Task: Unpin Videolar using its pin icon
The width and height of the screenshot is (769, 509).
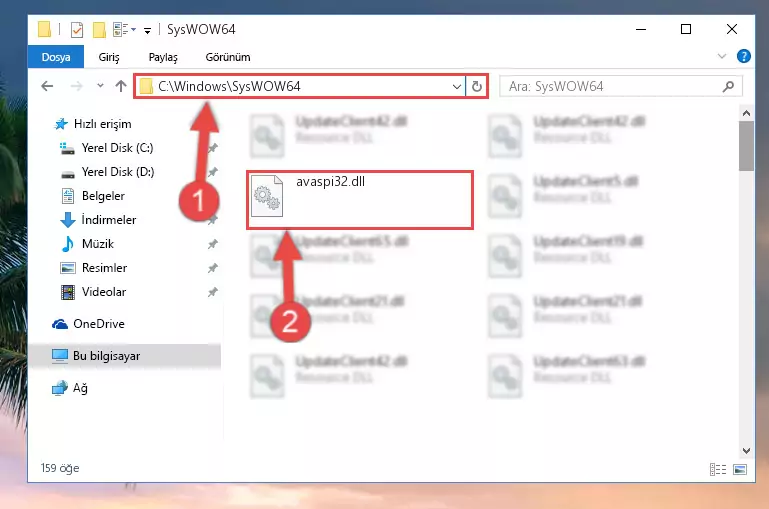Action: (x=212, y=292)
